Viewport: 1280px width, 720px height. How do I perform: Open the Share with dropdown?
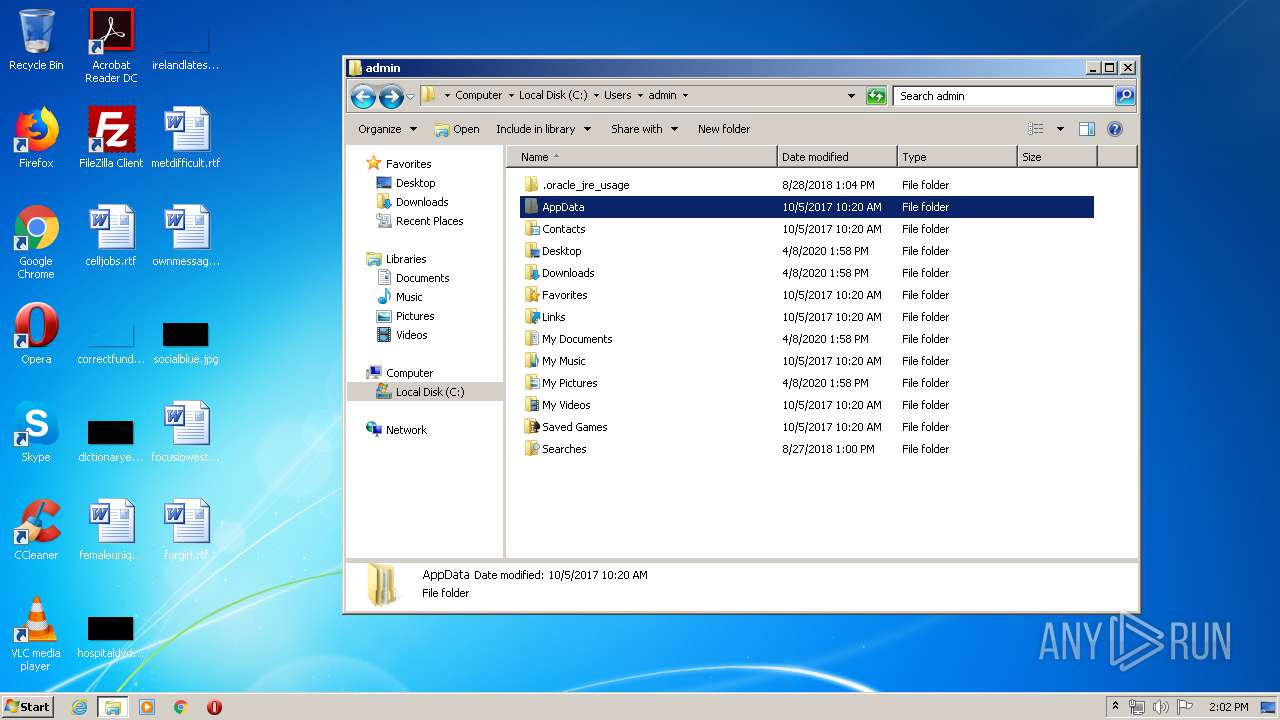pos(644,129)
